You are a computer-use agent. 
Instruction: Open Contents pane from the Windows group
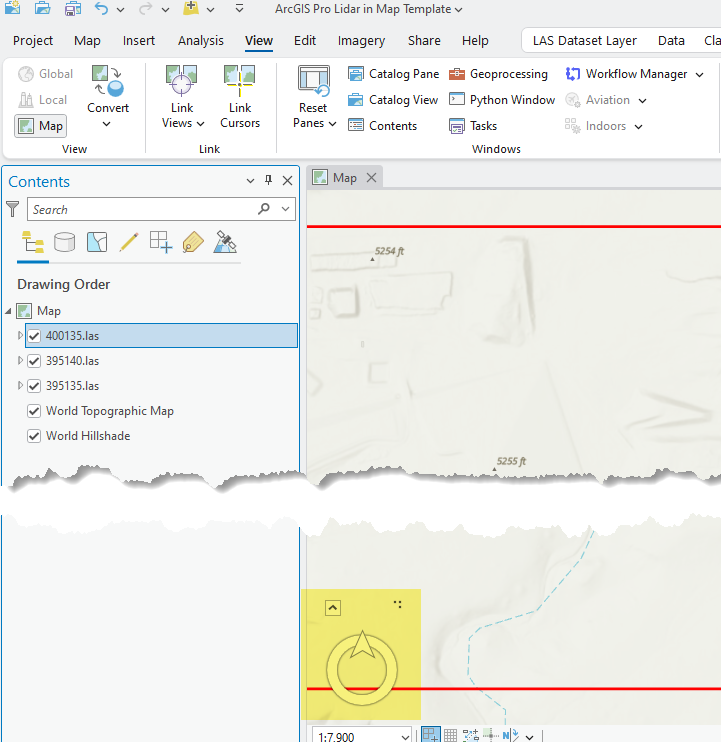click(382, 126)
